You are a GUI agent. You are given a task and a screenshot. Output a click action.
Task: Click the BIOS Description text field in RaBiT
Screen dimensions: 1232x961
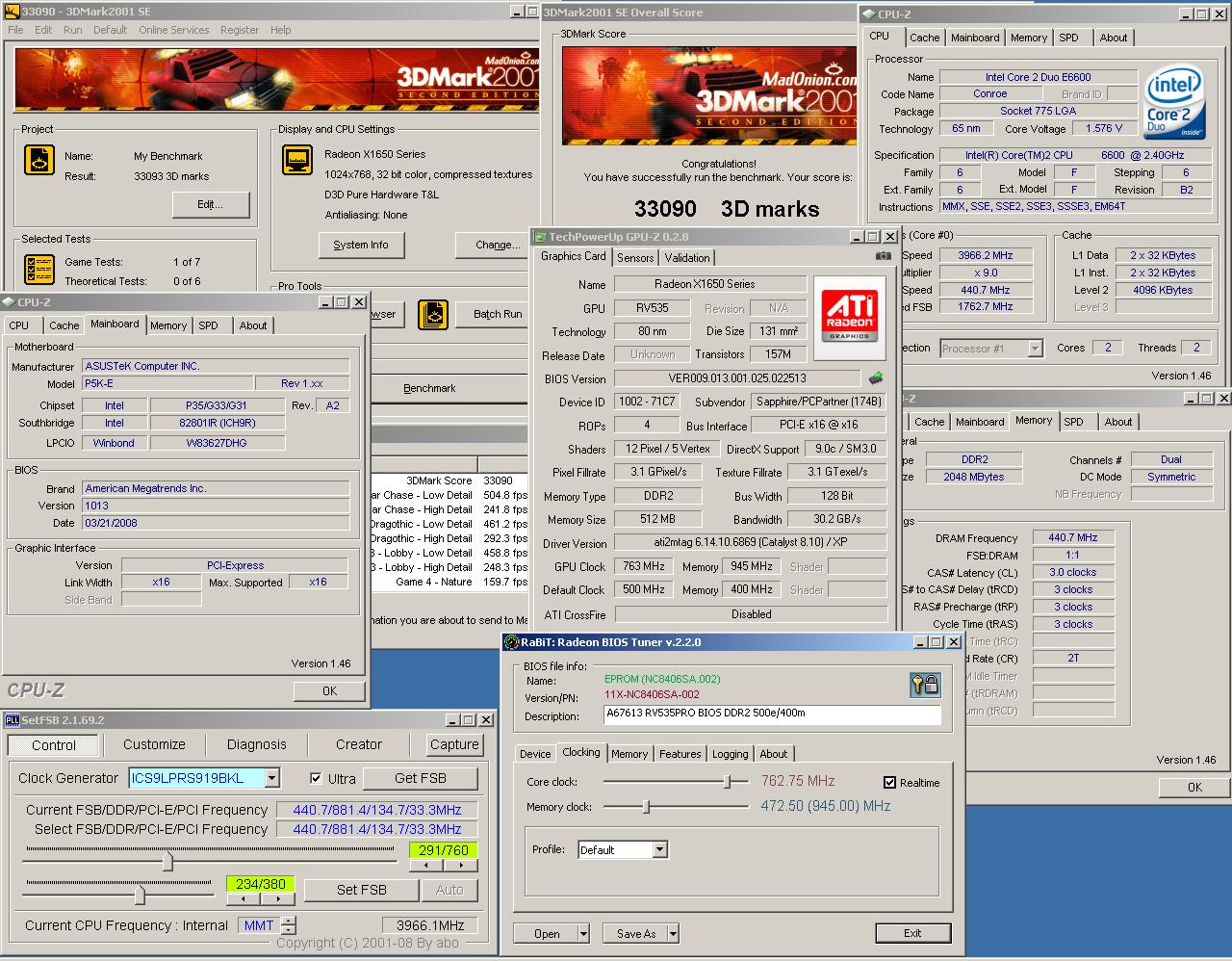pos(772,715)
